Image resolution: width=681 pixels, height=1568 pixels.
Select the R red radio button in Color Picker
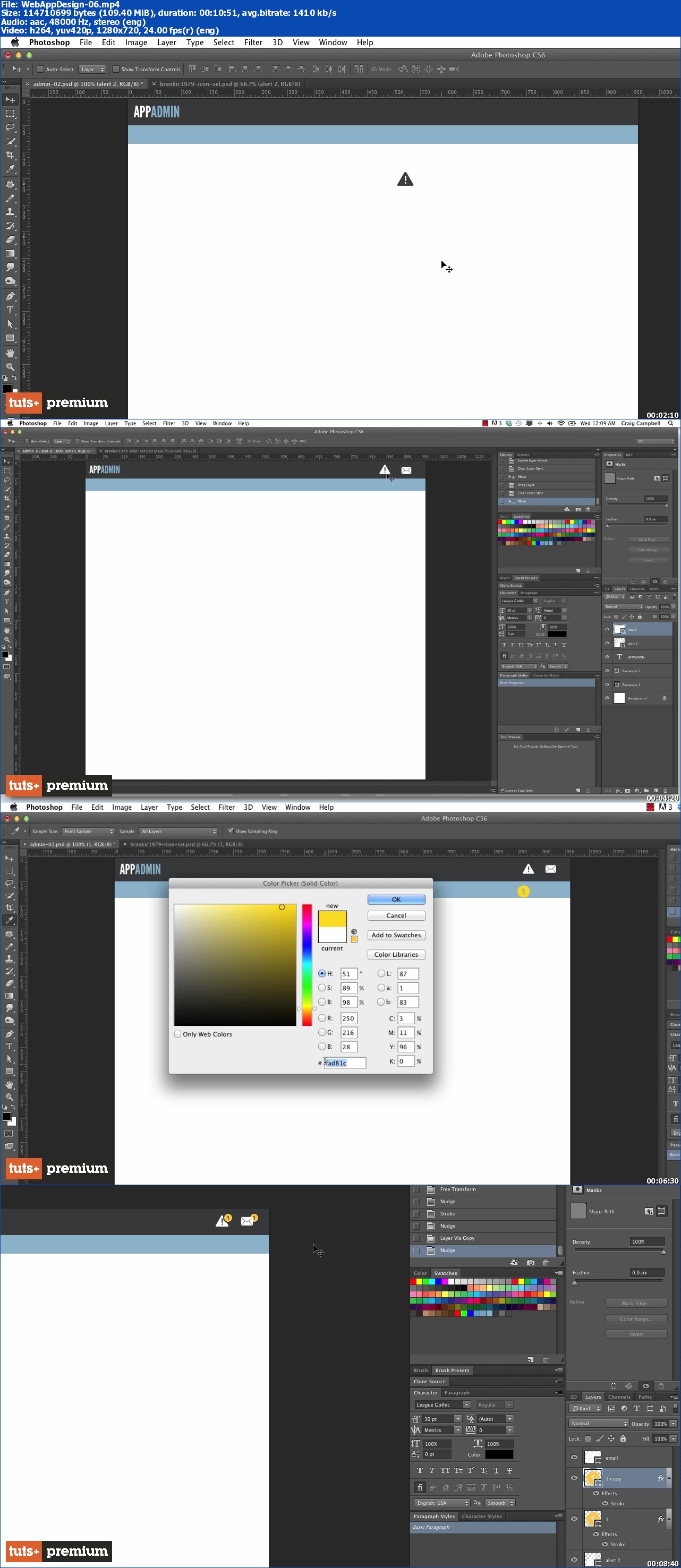click(x=321, y=1018)
